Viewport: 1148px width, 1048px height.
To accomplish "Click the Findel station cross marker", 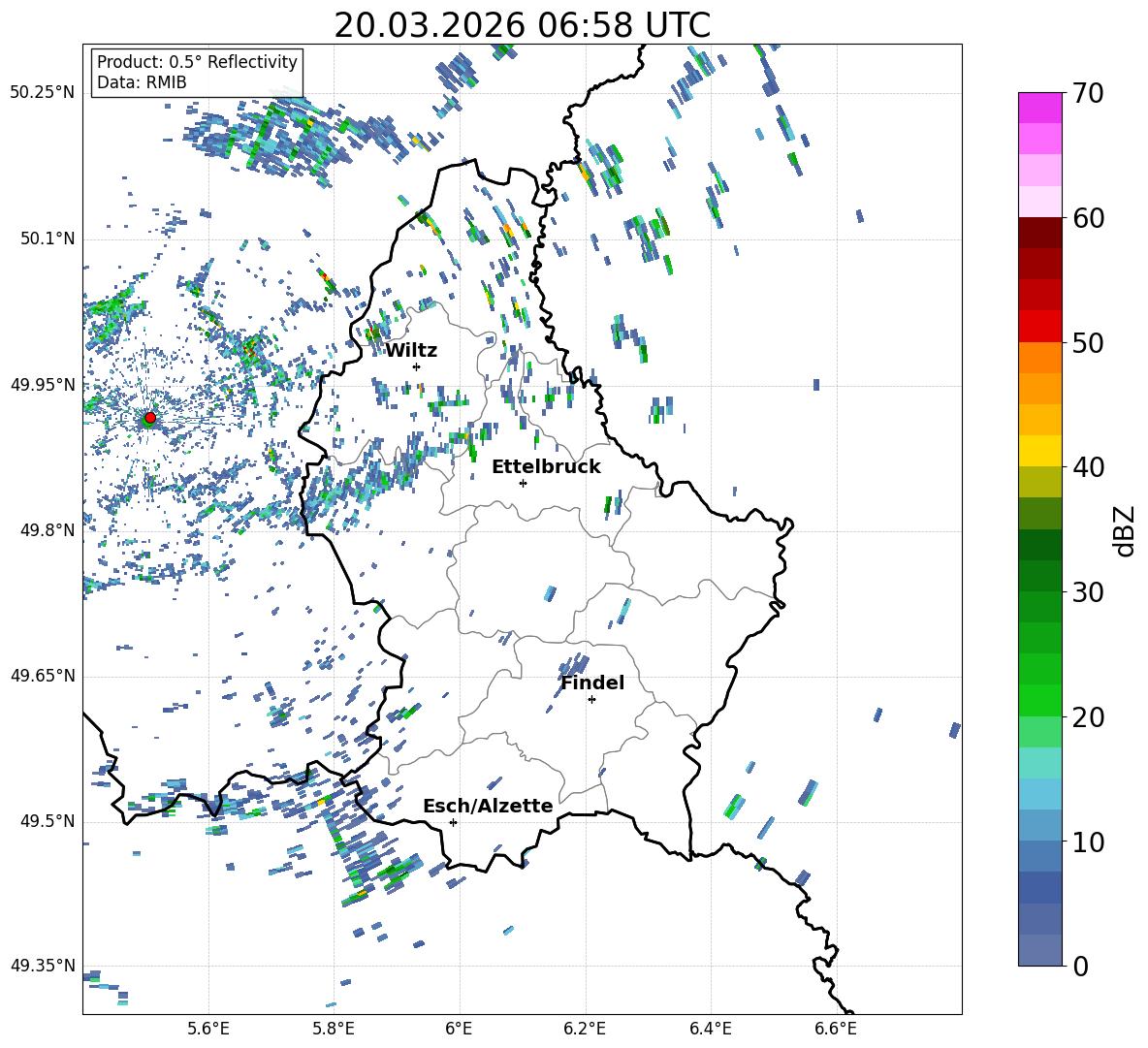I will pyautogui.click(x=591, y=699).
